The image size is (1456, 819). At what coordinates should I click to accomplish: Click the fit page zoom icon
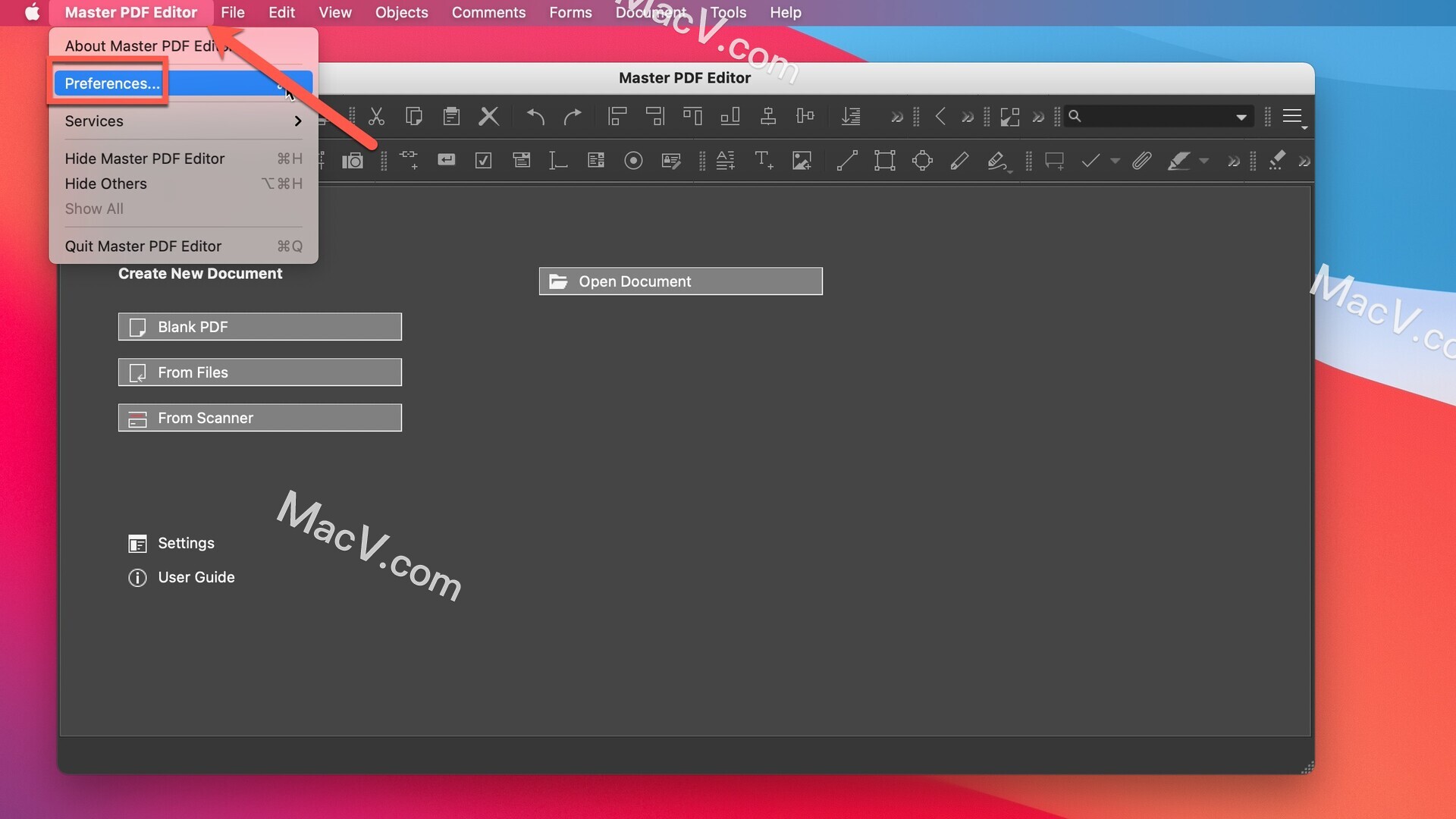click(x=1010, y=116)
